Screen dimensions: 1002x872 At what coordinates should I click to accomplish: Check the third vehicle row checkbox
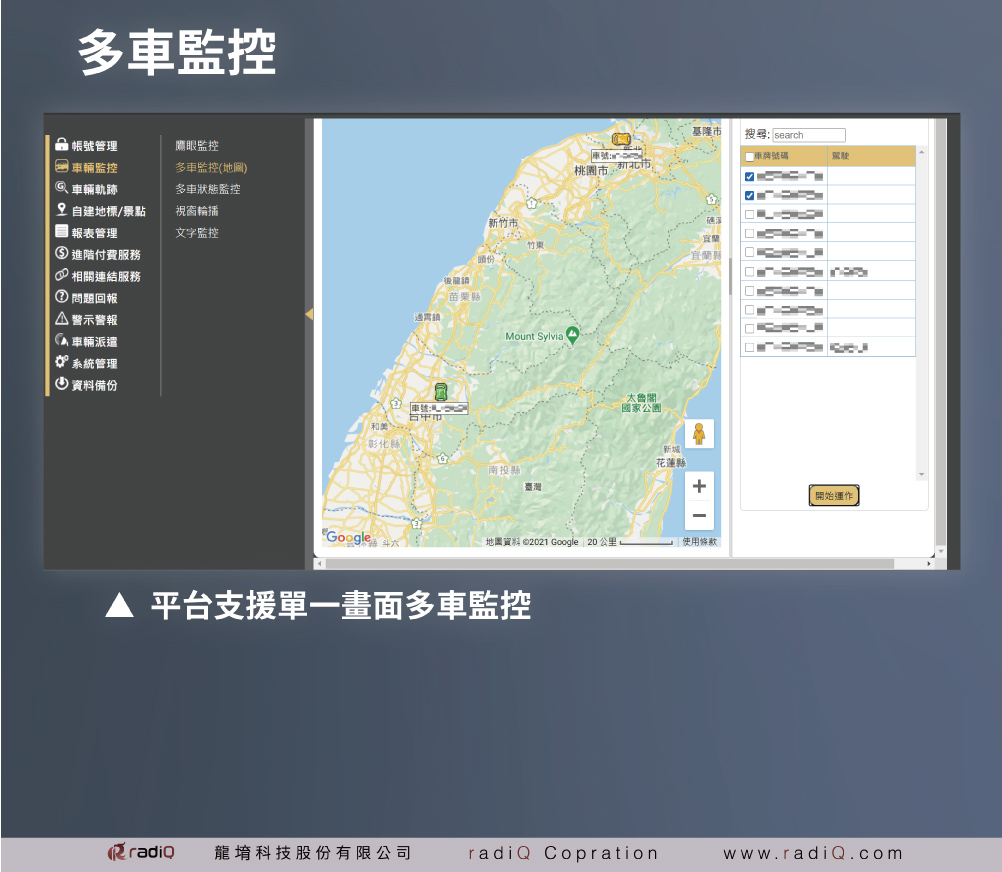click(750, 214)
